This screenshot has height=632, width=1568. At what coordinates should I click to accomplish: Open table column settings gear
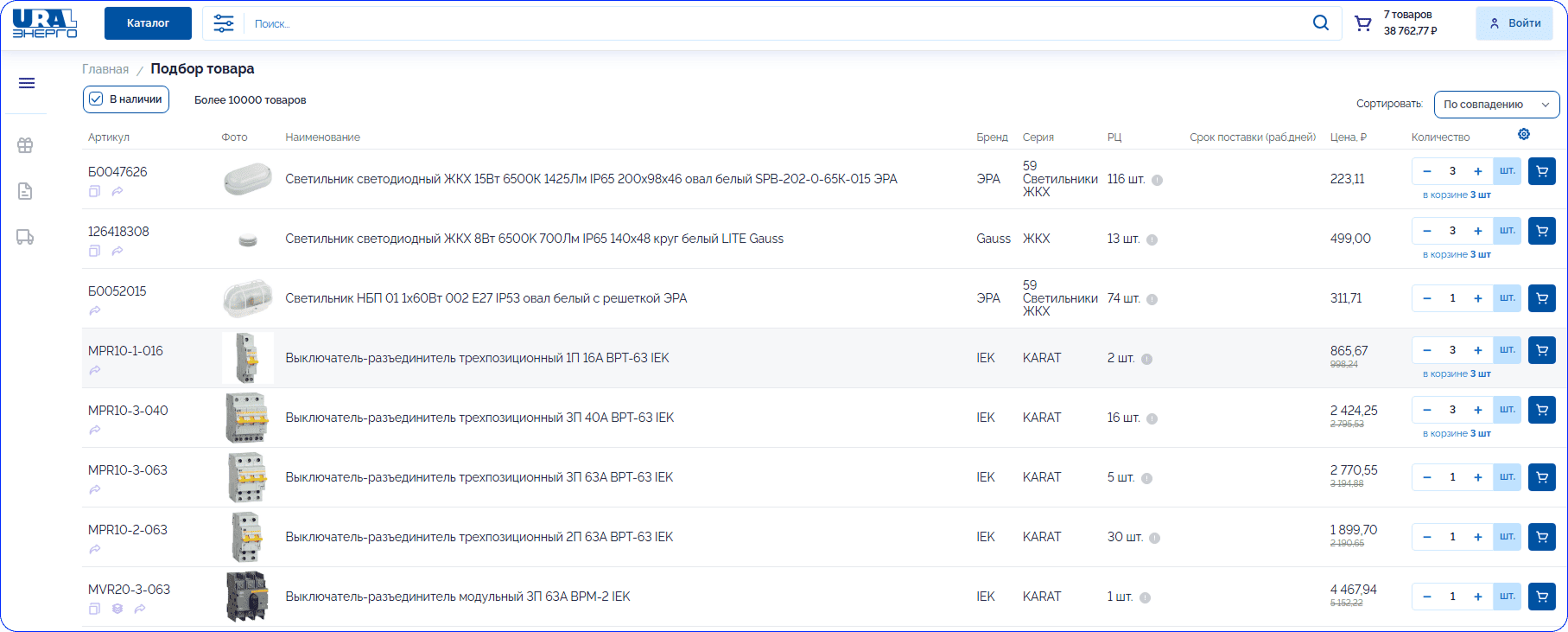[x=1524, y=134]
